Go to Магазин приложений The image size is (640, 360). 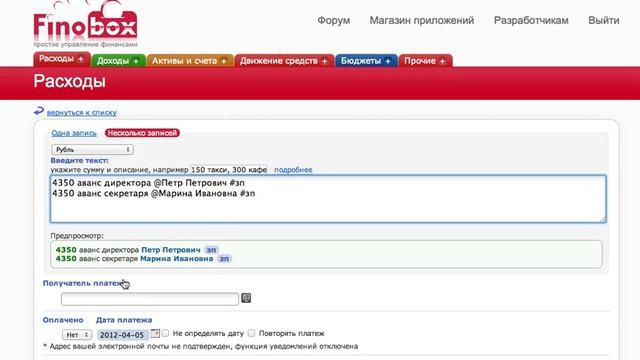(x=422, y=20)
